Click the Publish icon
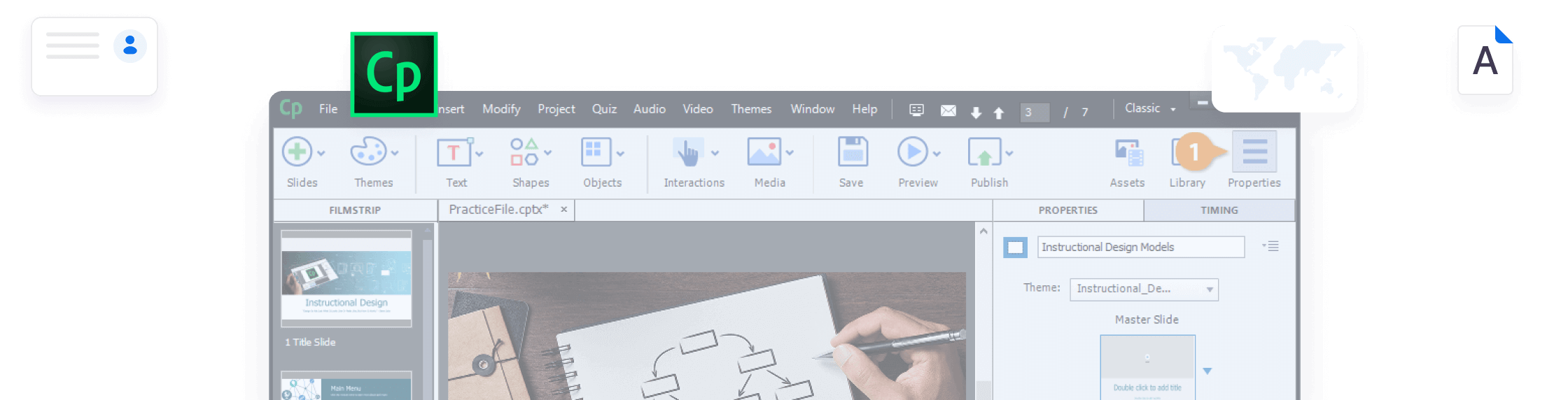Screen dimensions: 1568x400 [985, 152]
